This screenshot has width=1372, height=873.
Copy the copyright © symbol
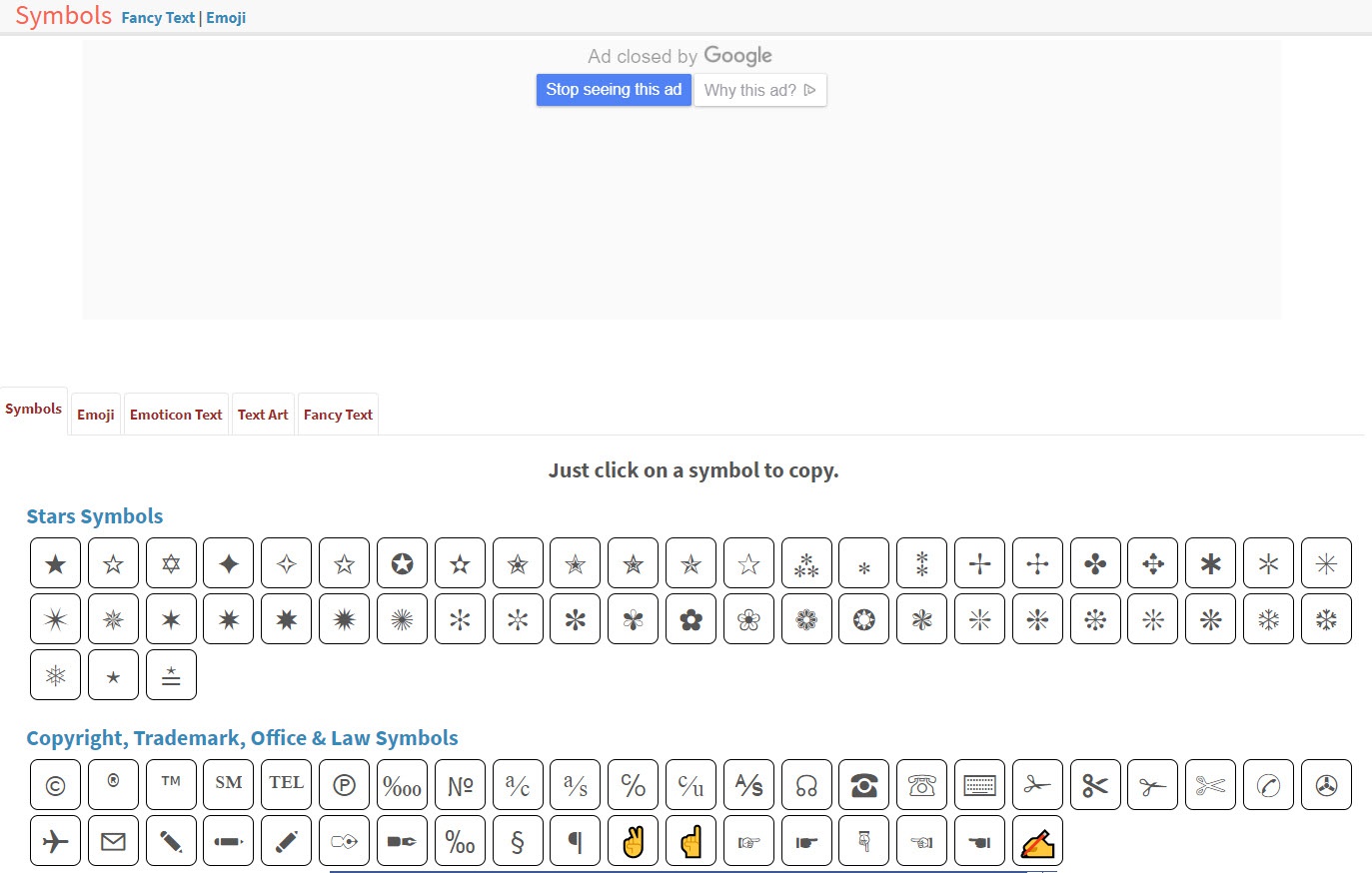[55, 785]
